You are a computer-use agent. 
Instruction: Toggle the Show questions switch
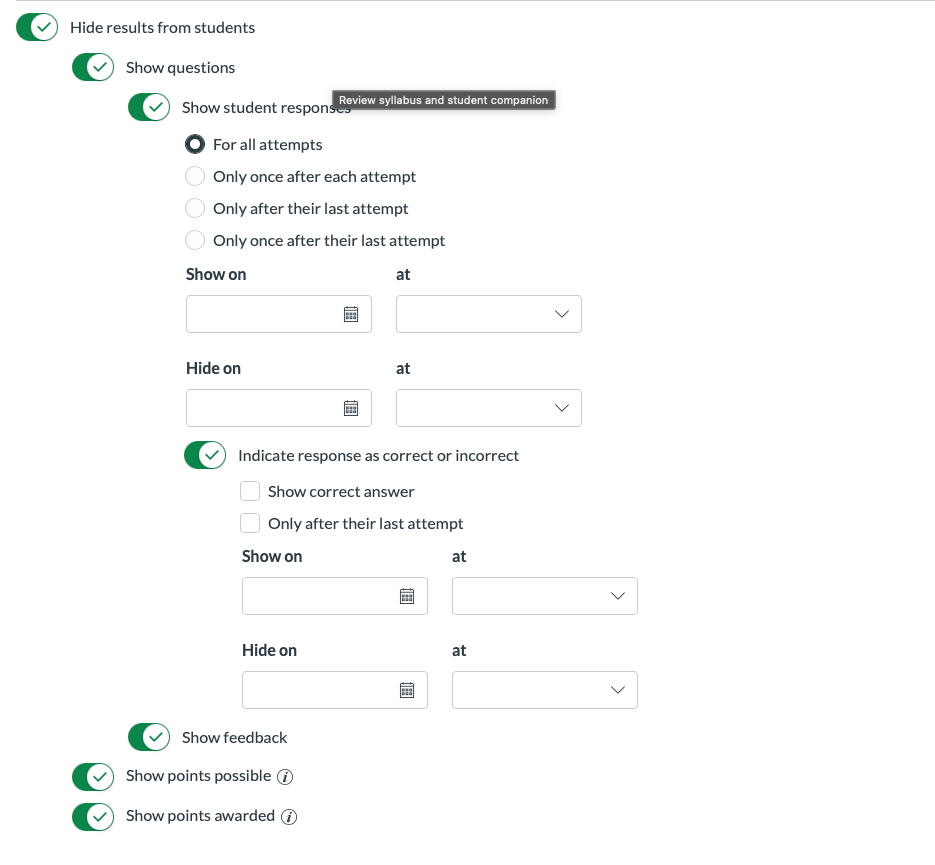click(93, 67)
